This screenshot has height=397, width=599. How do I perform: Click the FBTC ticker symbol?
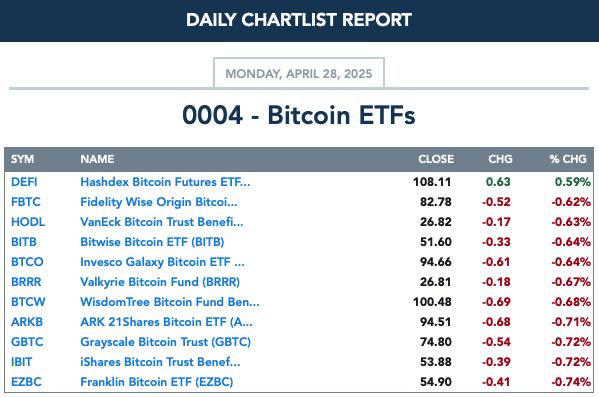(26, 202)
